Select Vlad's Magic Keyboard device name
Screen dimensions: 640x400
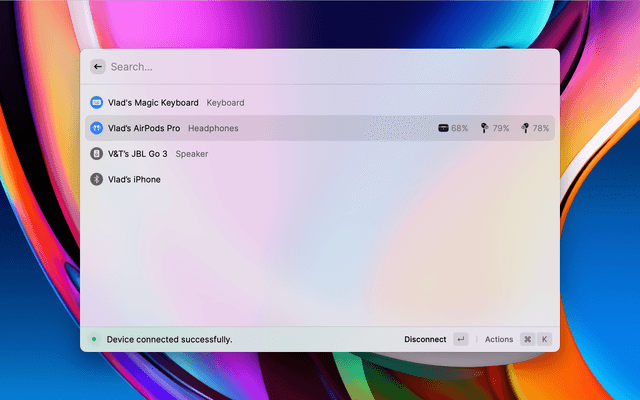pos(154,102)
